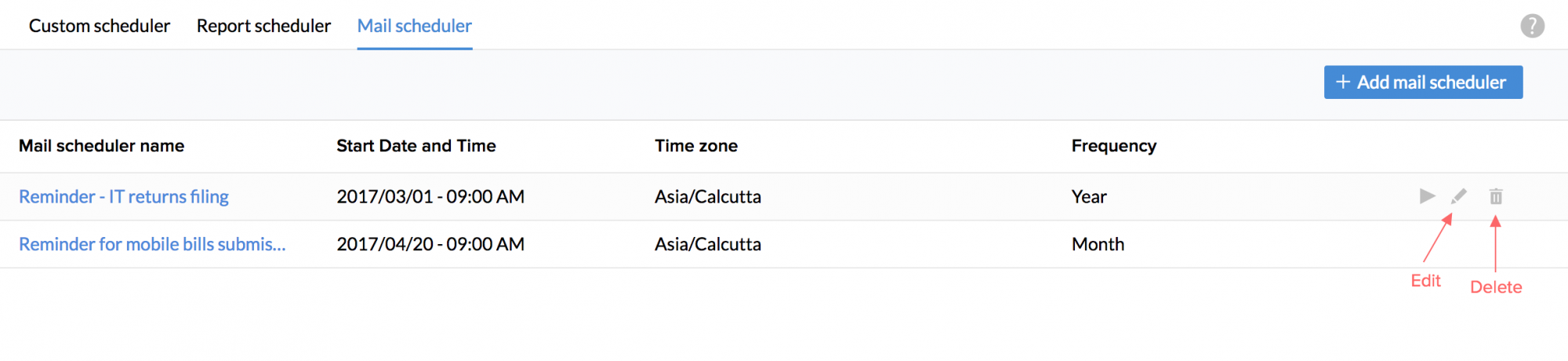This screenshot has width=1568, height=361.
Task: Edit the IT returns filing scheduler
Action: pos(1458,196)
